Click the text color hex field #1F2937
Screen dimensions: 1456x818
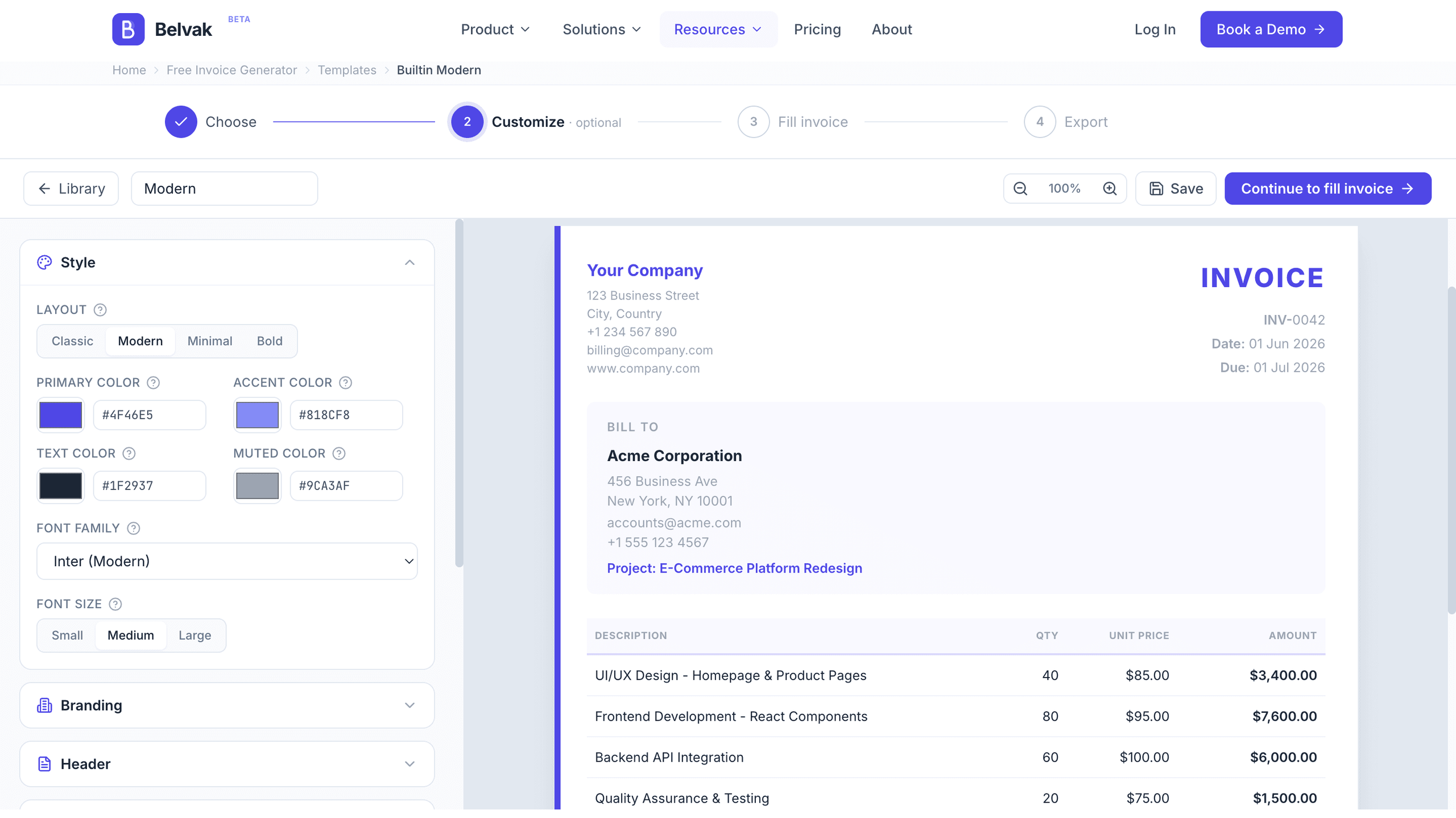[x=150, y=486]
